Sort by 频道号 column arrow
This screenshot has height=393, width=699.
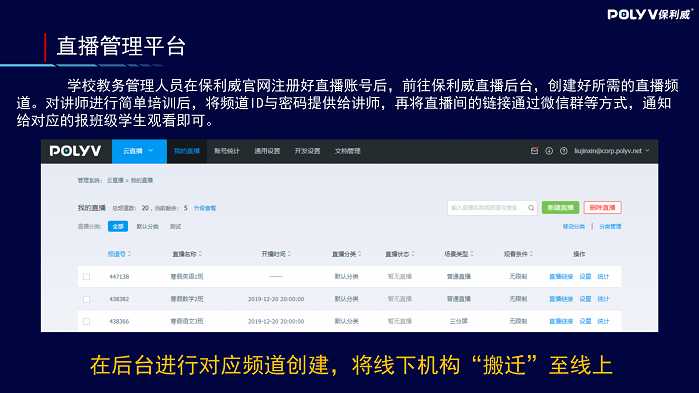[x=130, y=254]
